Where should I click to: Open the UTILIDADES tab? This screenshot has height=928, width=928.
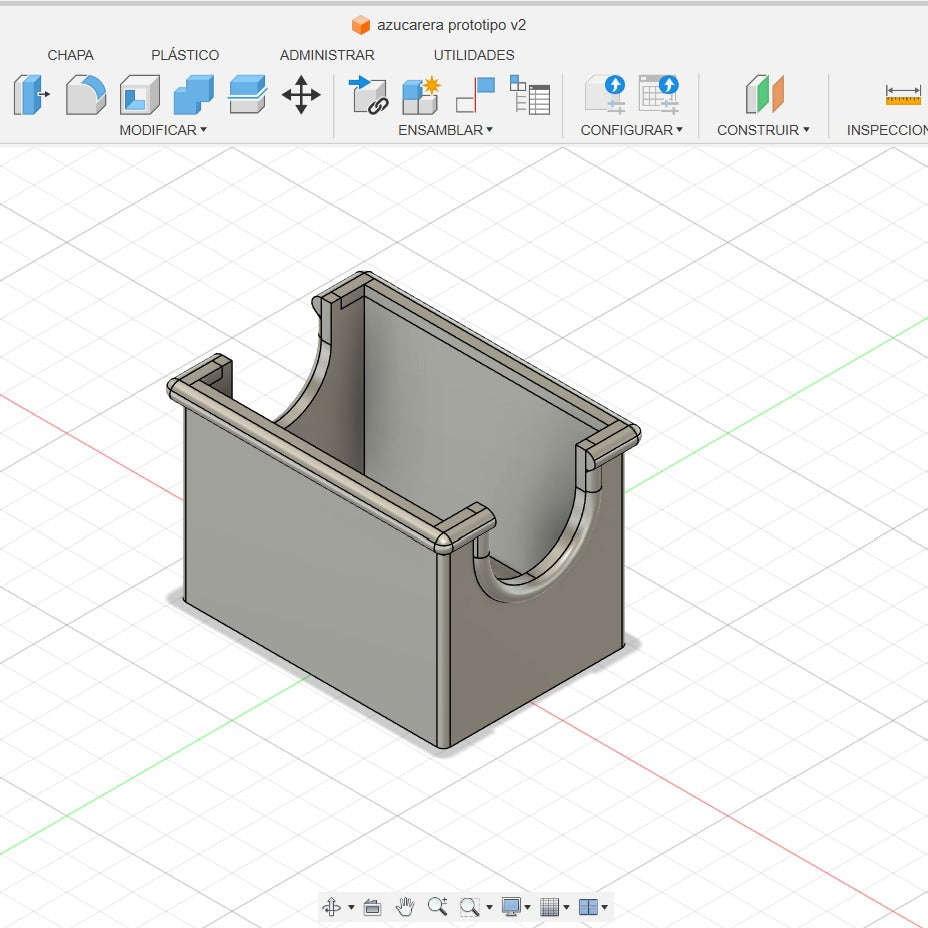click(472, 55)
